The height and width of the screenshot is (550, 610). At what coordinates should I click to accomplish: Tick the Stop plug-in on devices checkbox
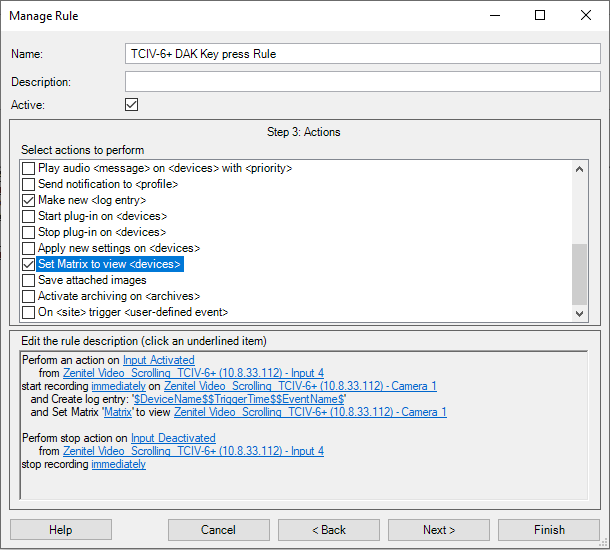pos(29,232)
